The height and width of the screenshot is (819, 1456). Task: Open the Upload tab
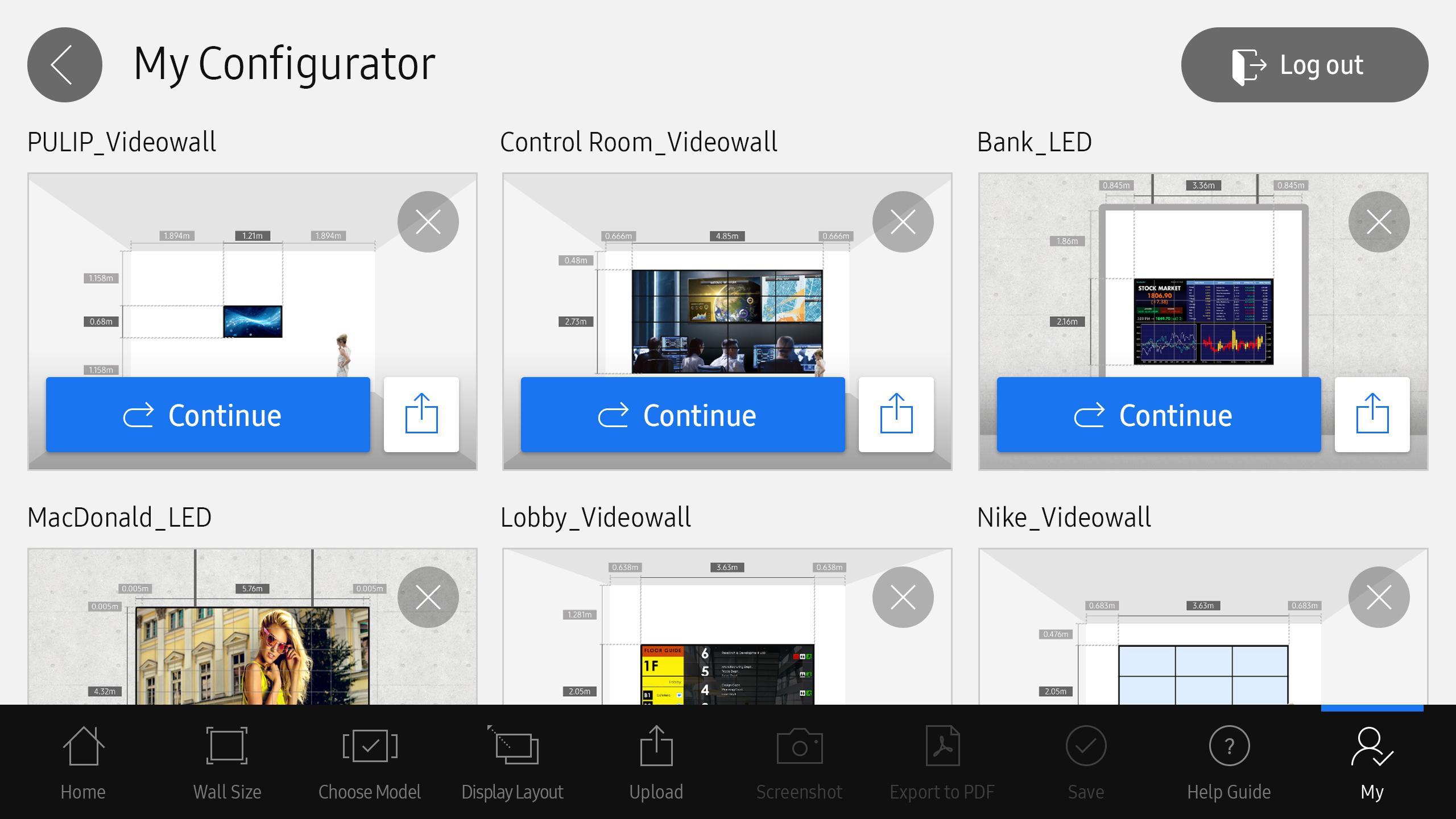click(656, 763)
